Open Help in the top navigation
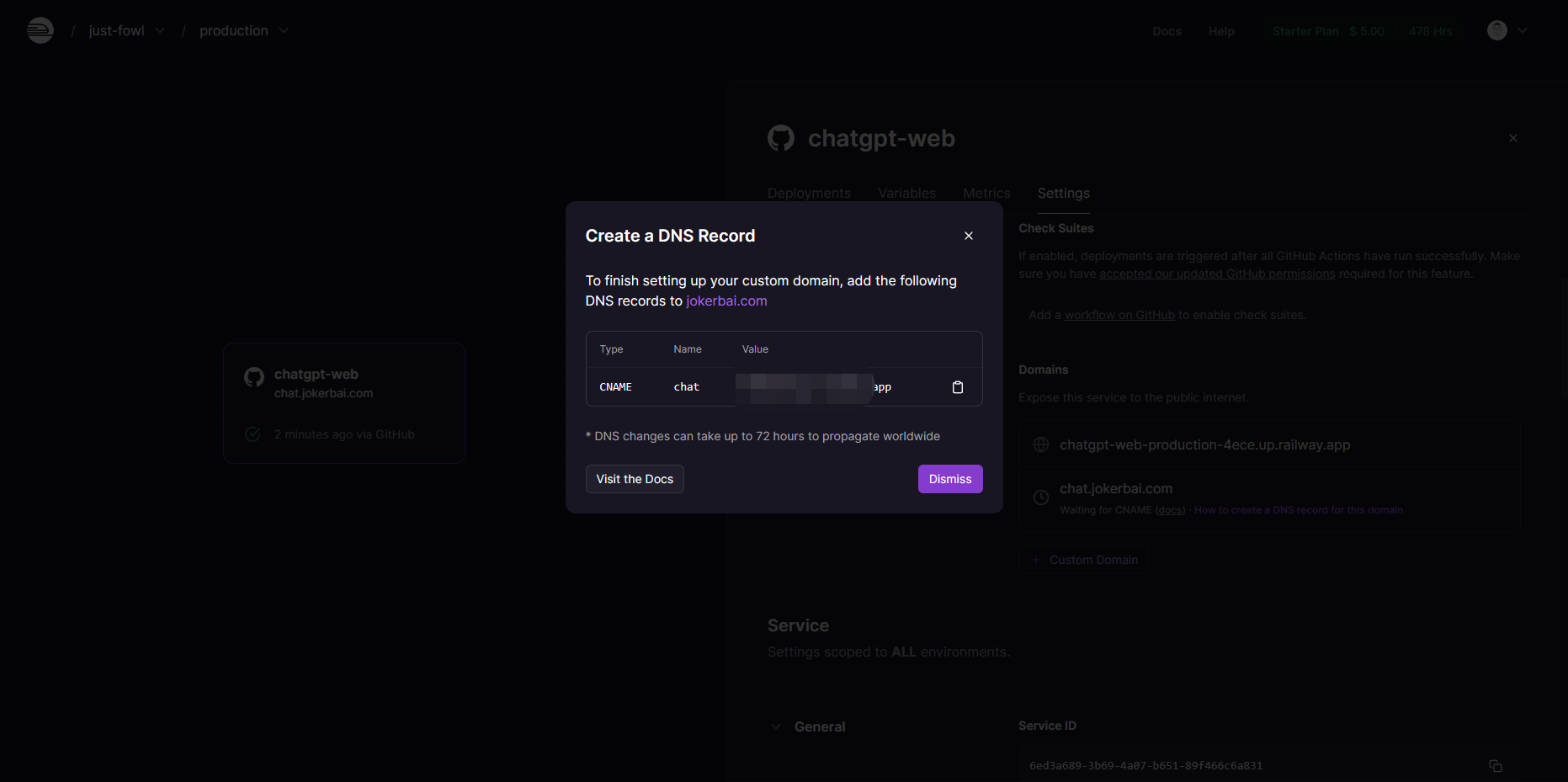This screenshot has width=1568, height=782. coord(1221,31)
